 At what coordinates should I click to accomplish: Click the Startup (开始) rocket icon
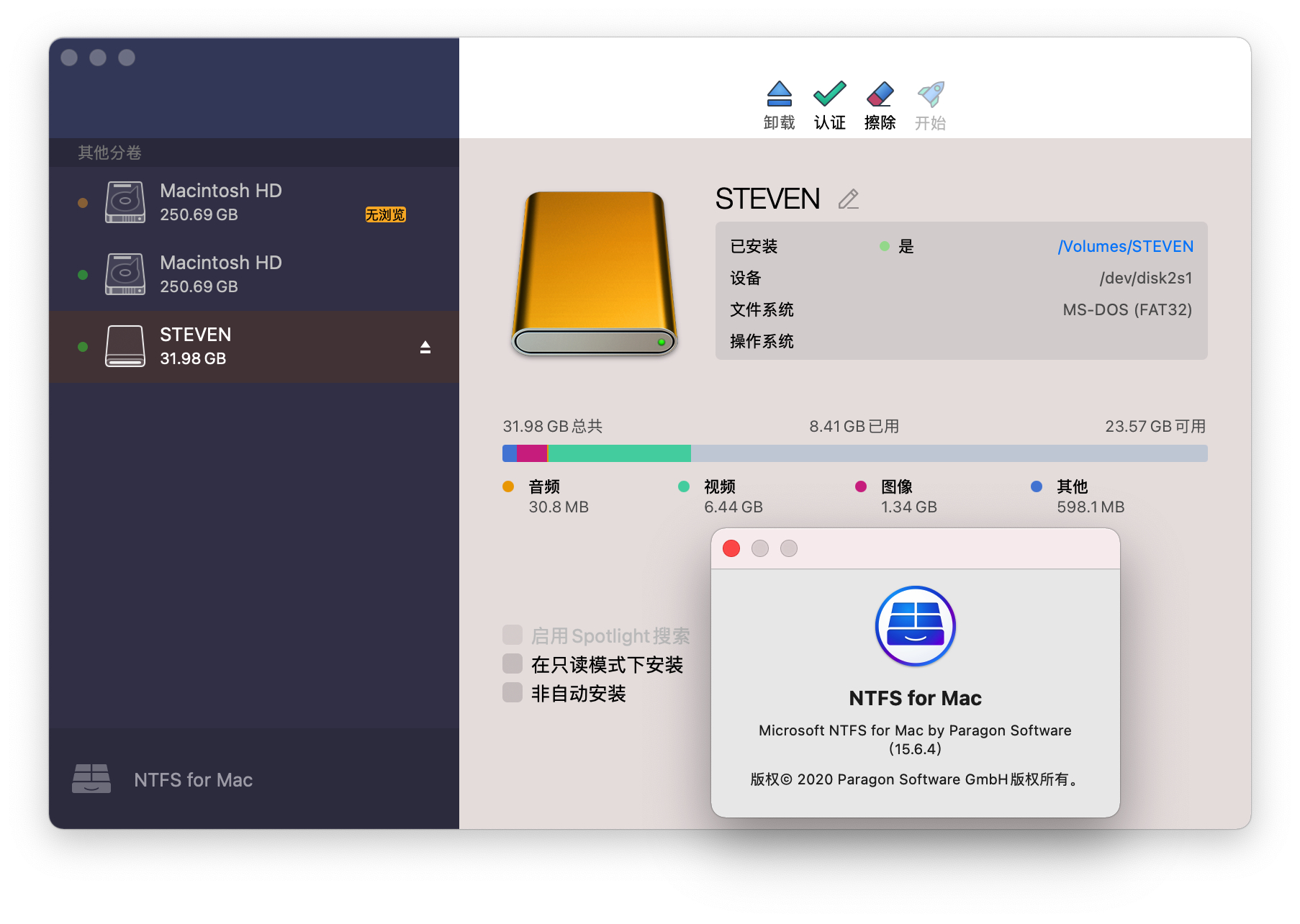coord(930,95)
